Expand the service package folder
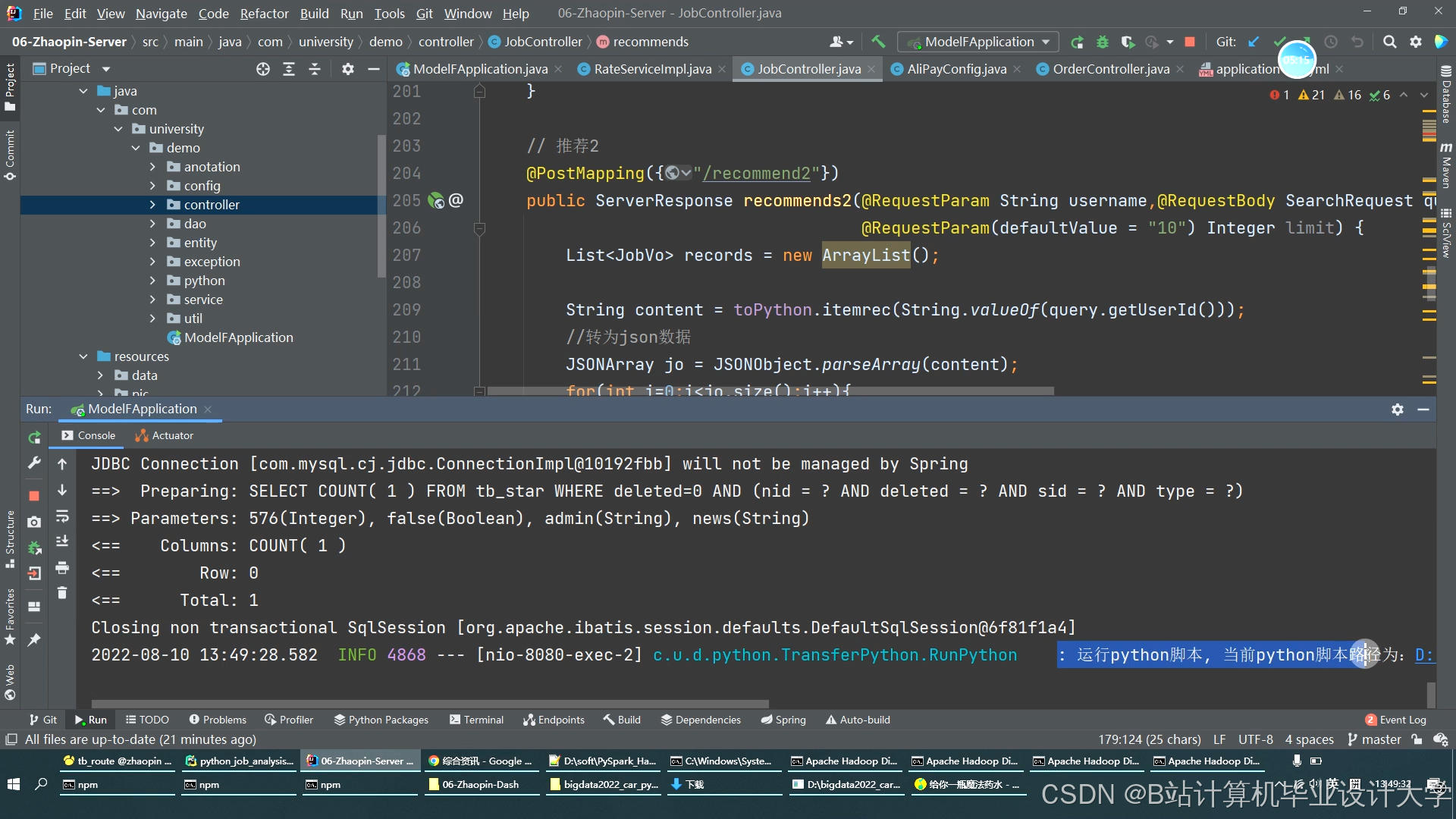1456x819 pixels. [152, 300]
